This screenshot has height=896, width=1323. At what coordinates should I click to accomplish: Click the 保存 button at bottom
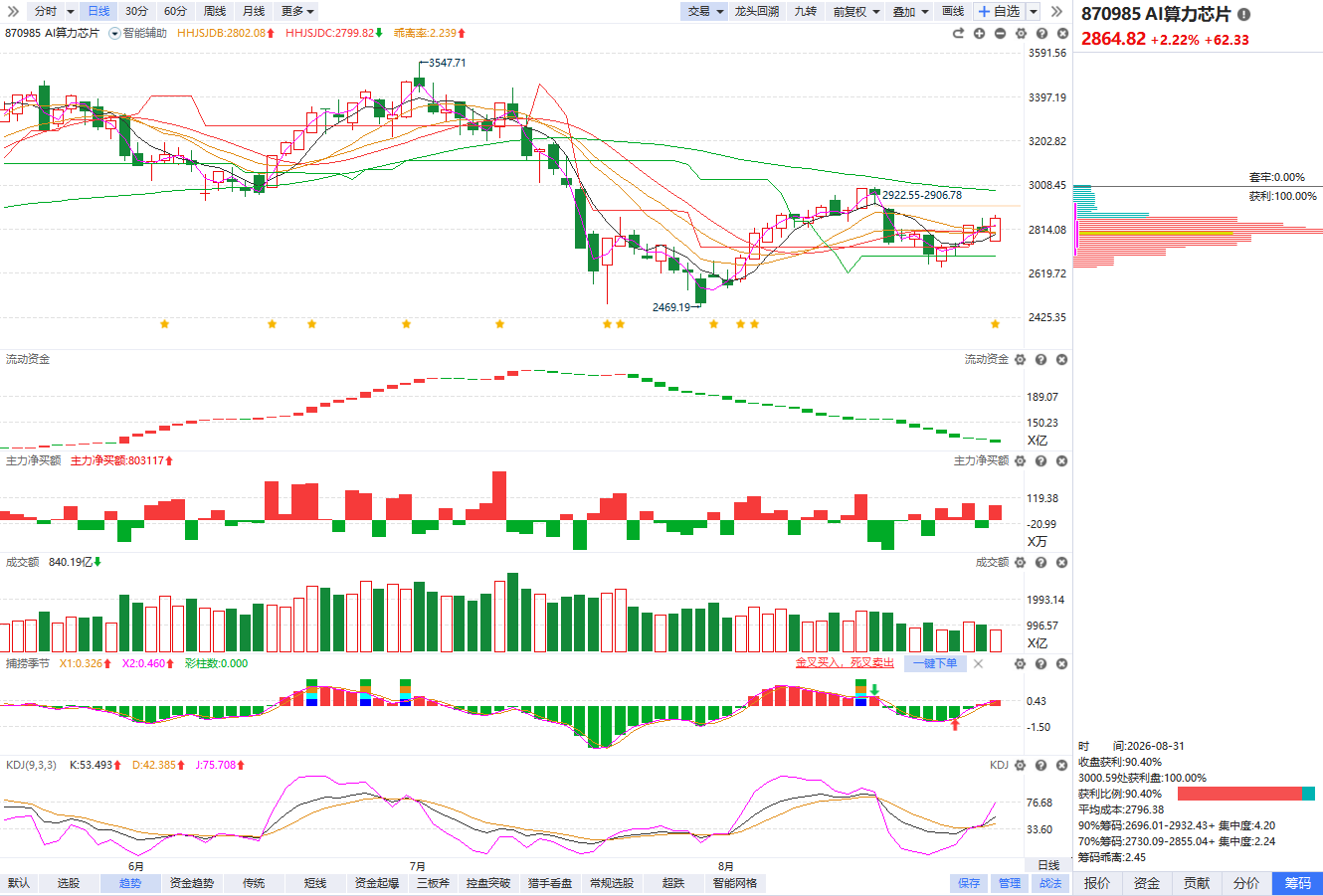coord(969,883)
